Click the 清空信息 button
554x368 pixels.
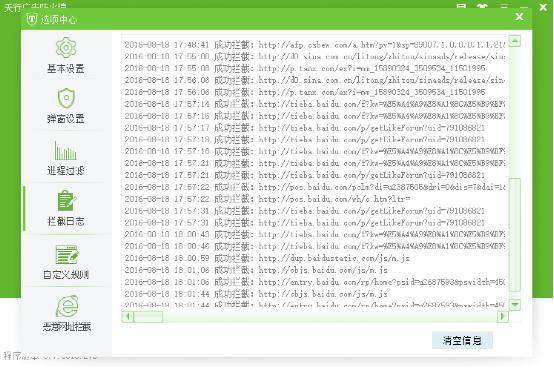462,340
